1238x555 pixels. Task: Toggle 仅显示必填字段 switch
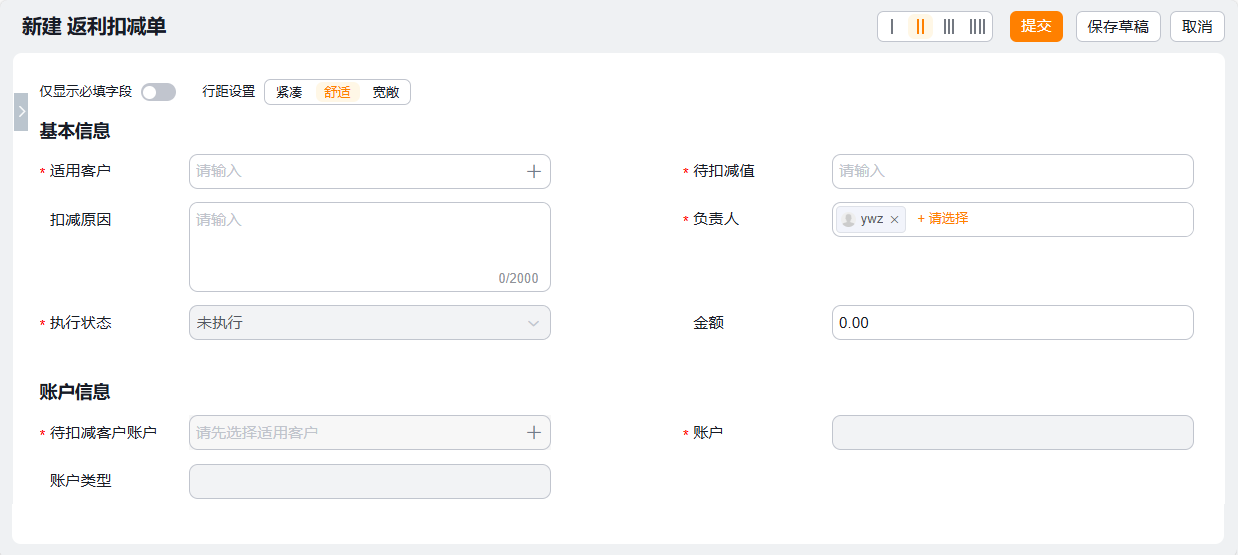[x=158, y=92]
